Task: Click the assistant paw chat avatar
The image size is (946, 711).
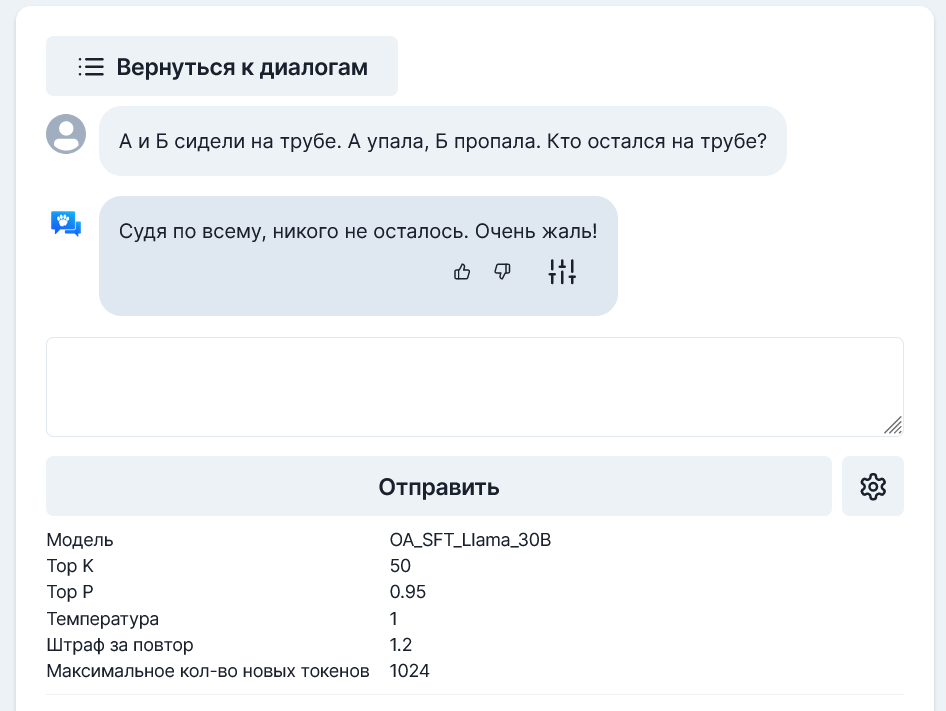Action: (66, 224)
